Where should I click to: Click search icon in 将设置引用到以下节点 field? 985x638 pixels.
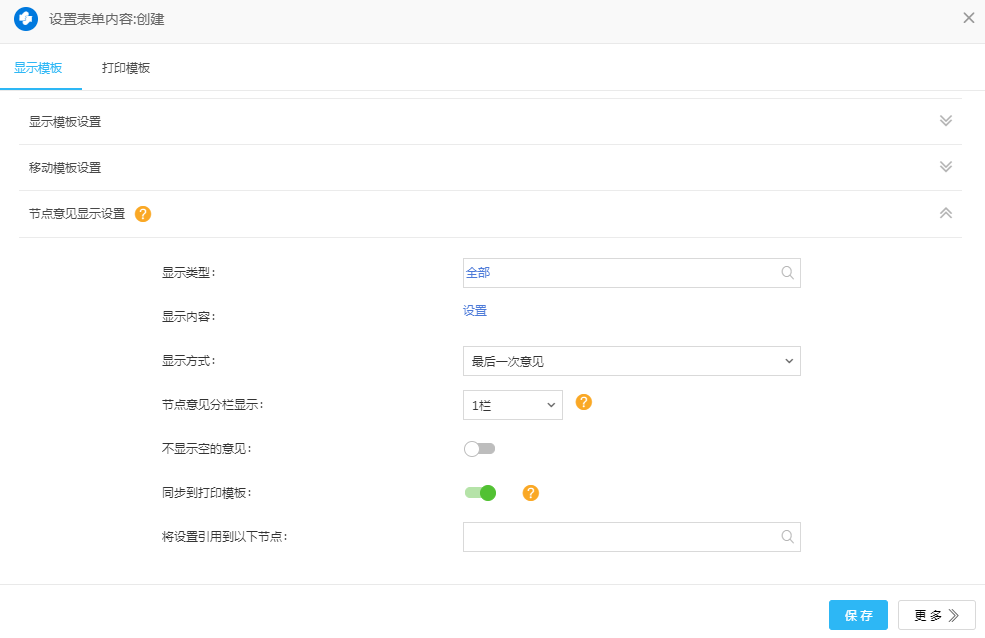click(787, 537)
